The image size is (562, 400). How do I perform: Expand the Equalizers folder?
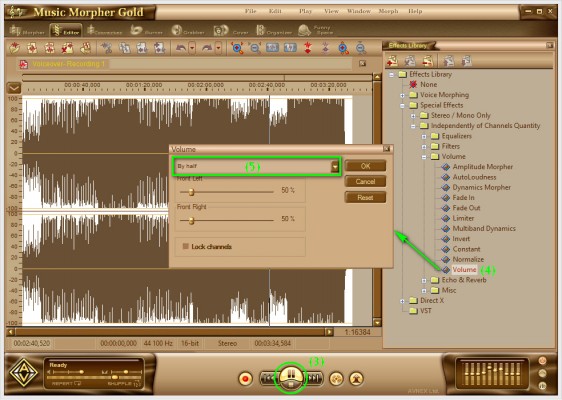(424, 137)
